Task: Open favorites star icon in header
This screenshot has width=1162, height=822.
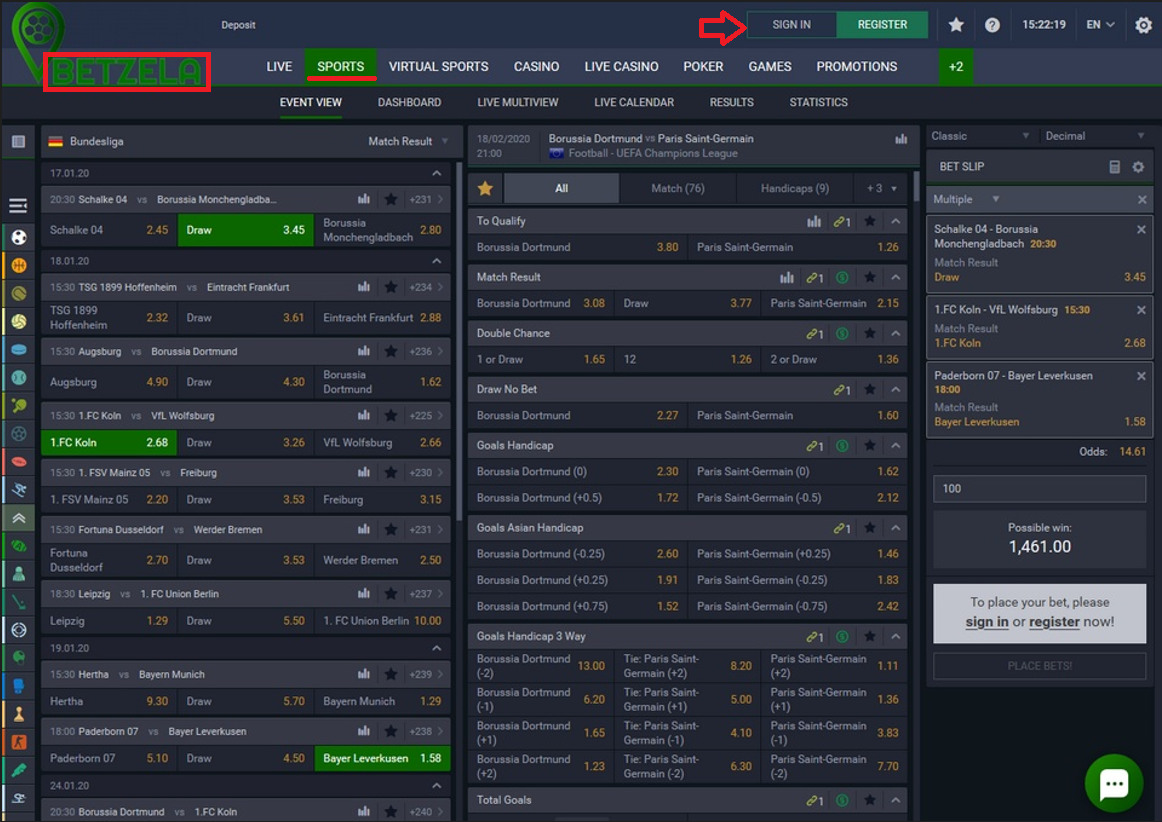Action: coord(956,24)
